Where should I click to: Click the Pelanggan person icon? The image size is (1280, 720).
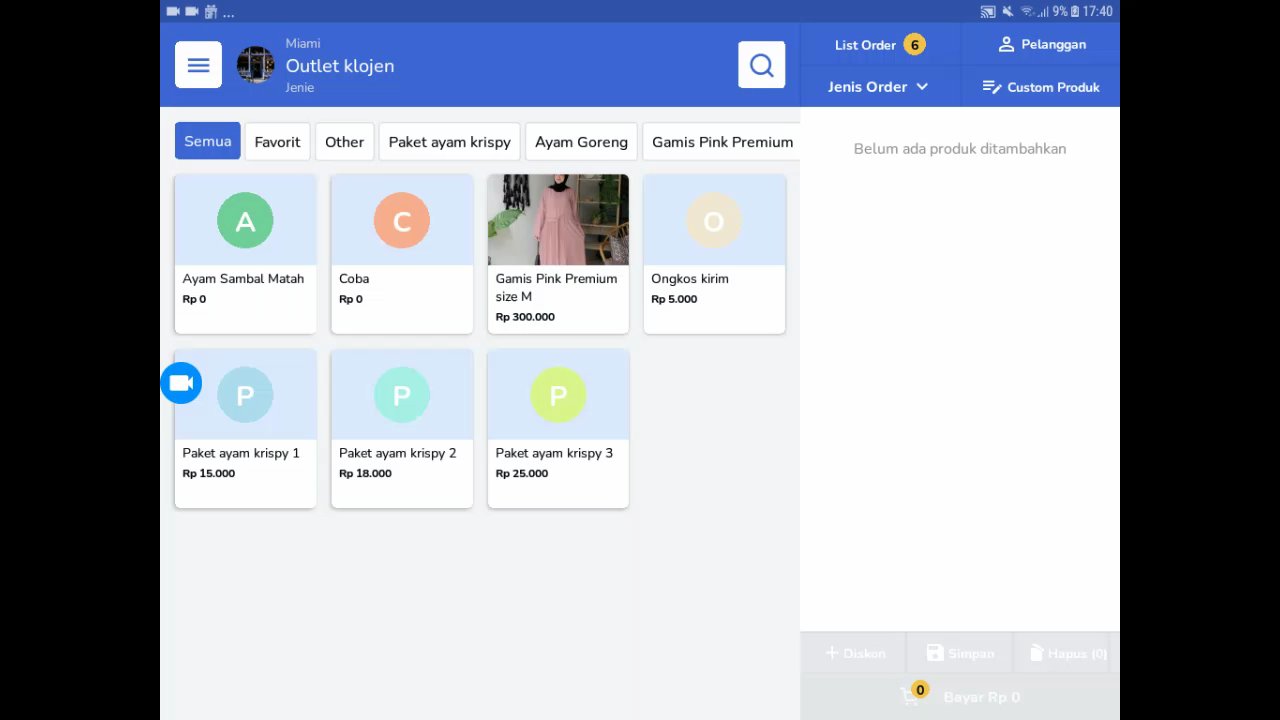(1006, 44)
